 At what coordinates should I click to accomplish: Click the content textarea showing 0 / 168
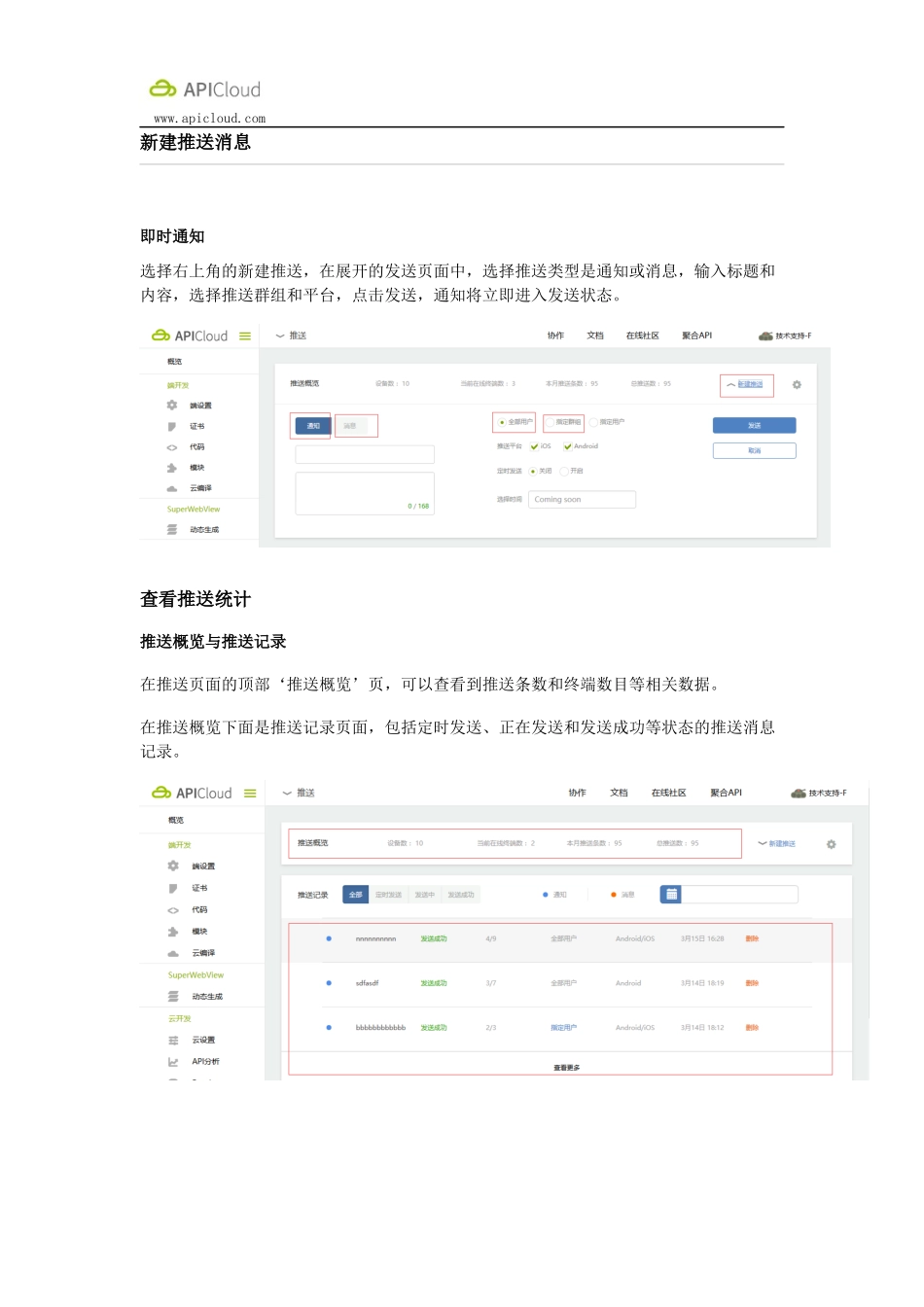365,494
